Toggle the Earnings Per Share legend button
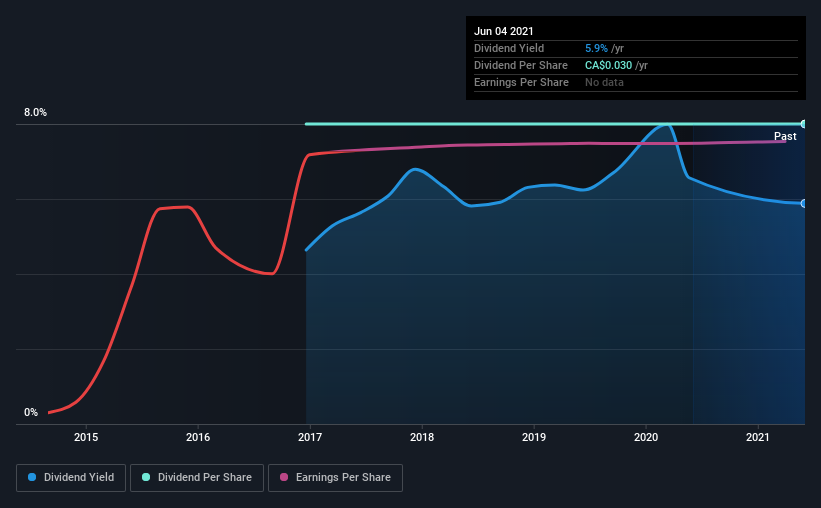Screen dimensions: 821x508 click(335, 478)
